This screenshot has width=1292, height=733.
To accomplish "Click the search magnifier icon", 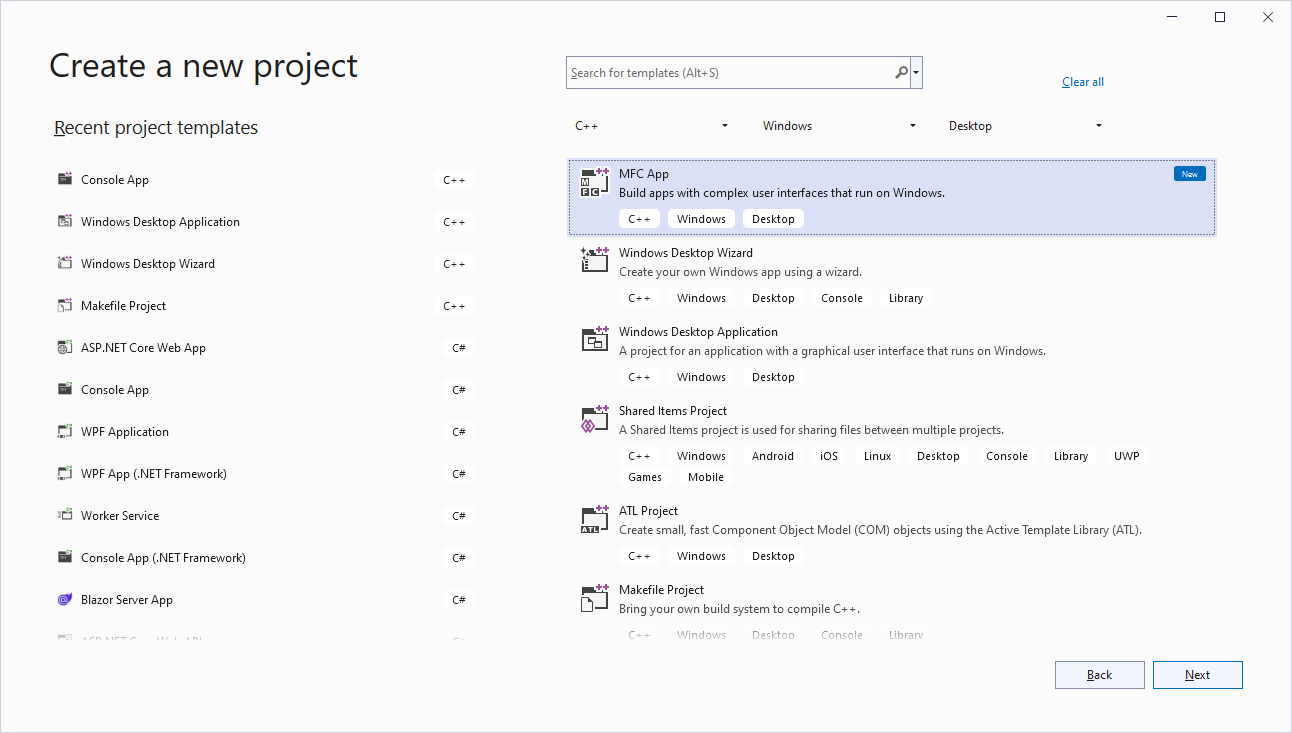I will [901, 73].
